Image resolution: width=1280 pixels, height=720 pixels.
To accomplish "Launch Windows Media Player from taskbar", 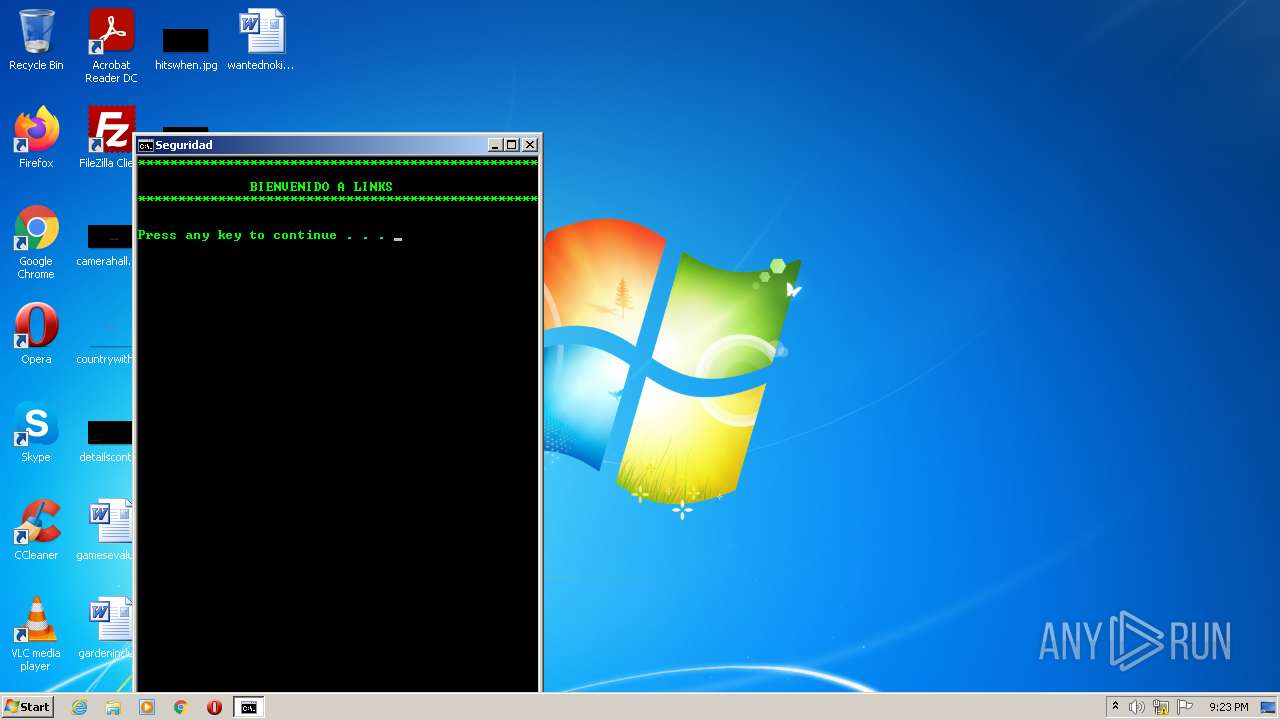I will (147, 707).
